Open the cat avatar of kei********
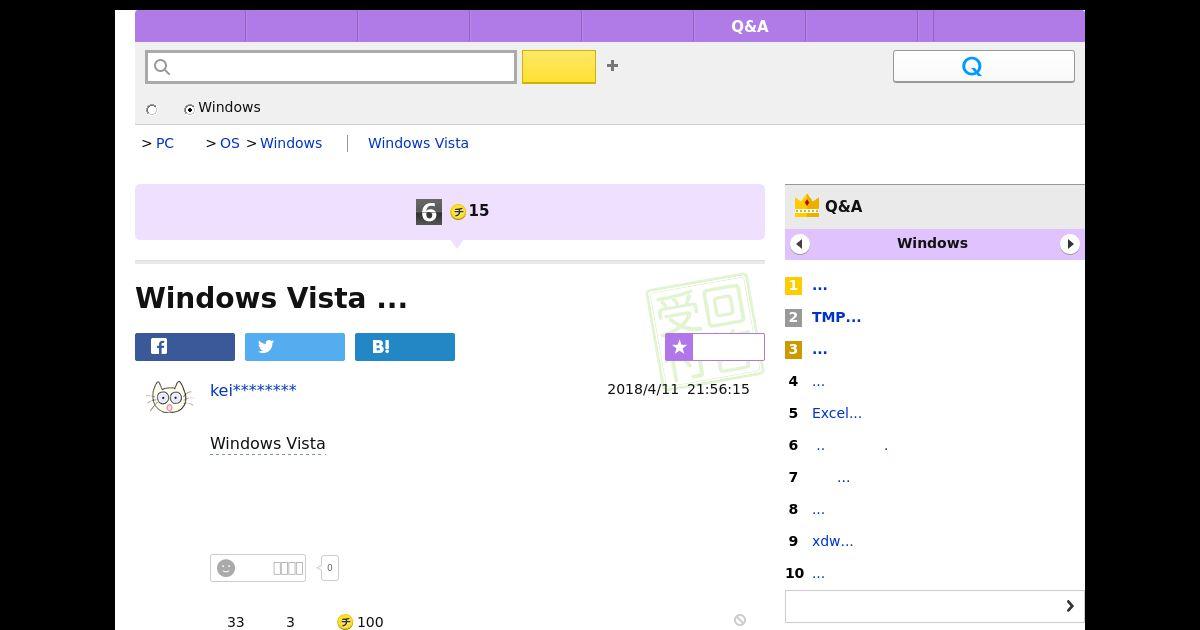Viewport: 1200px width, 630px height. 170,397
